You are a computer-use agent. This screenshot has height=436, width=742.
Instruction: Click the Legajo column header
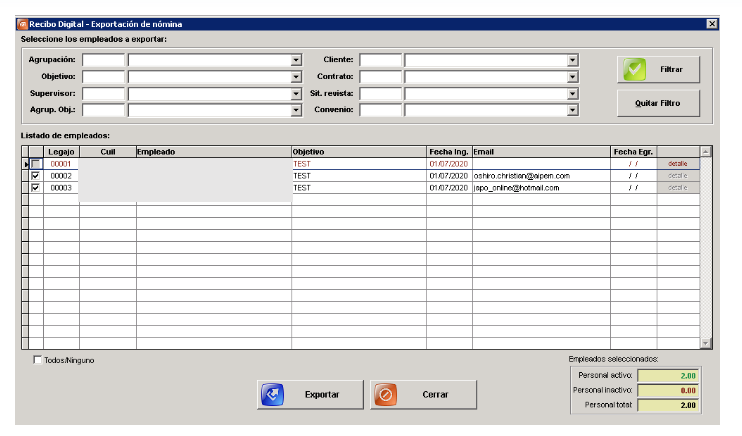62,152
